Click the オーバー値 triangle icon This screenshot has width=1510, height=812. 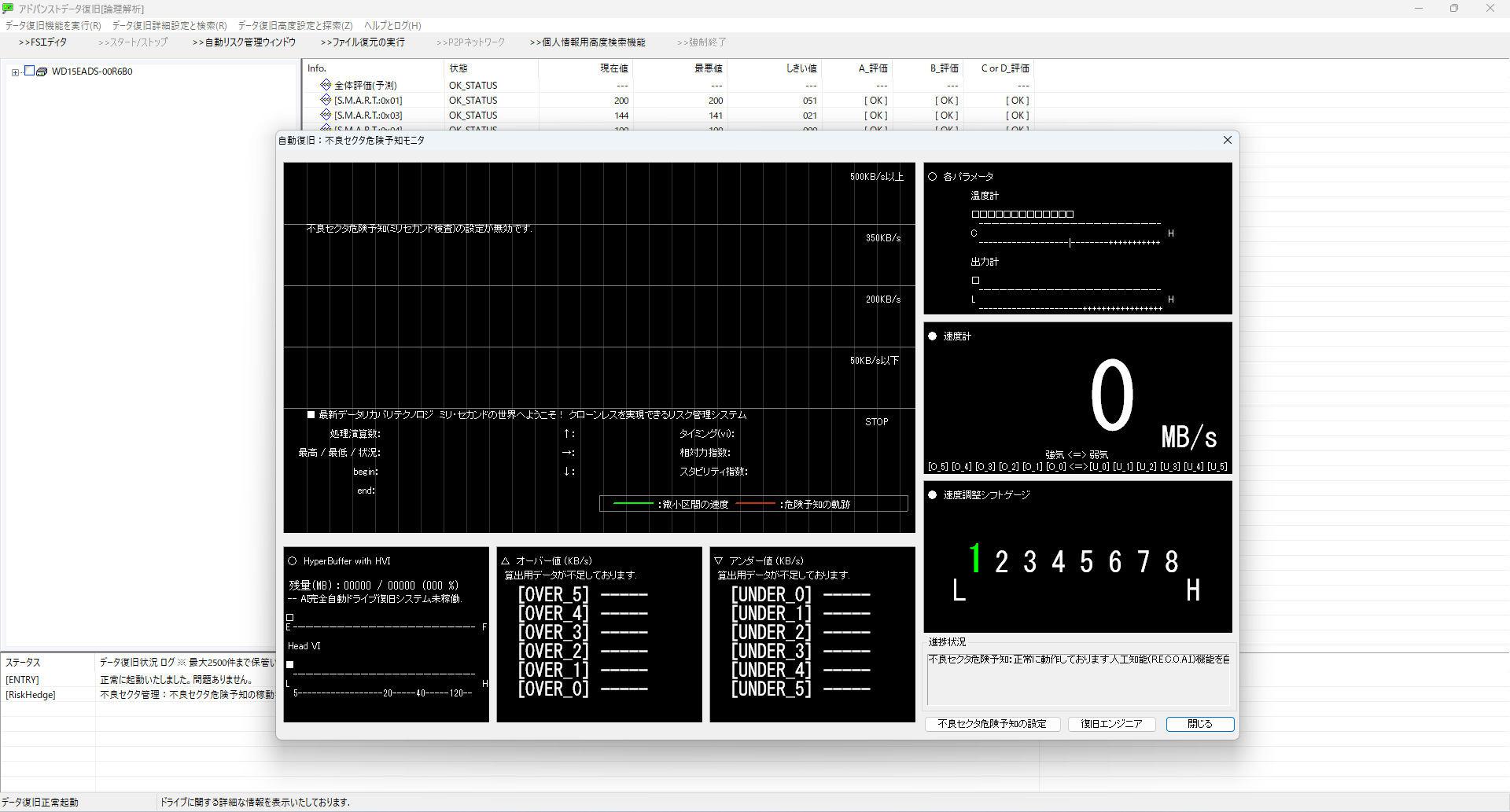pyautogui.click(x=506, y=561)
